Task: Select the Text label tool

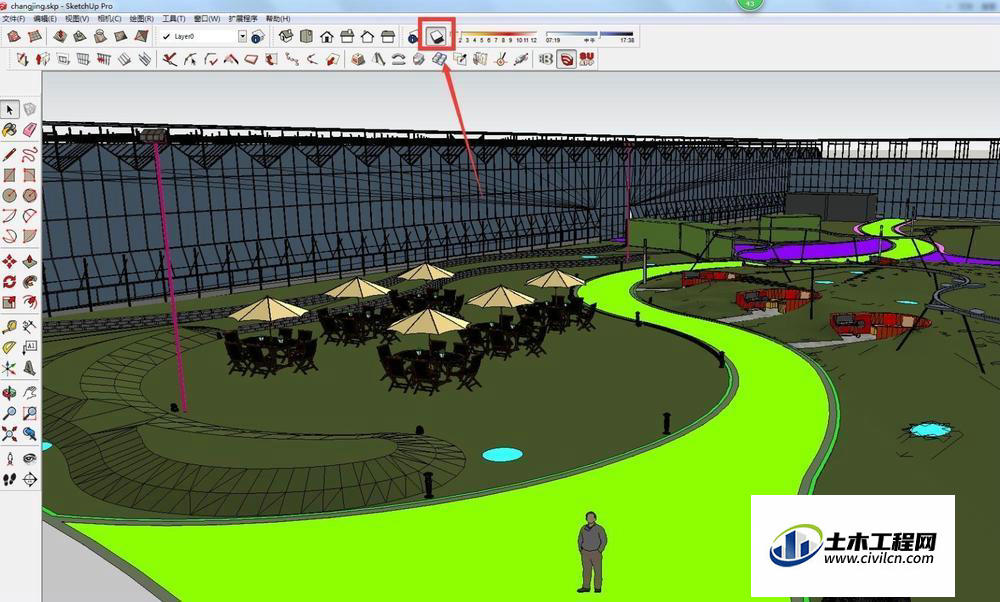Action: [x=30, y=347]
